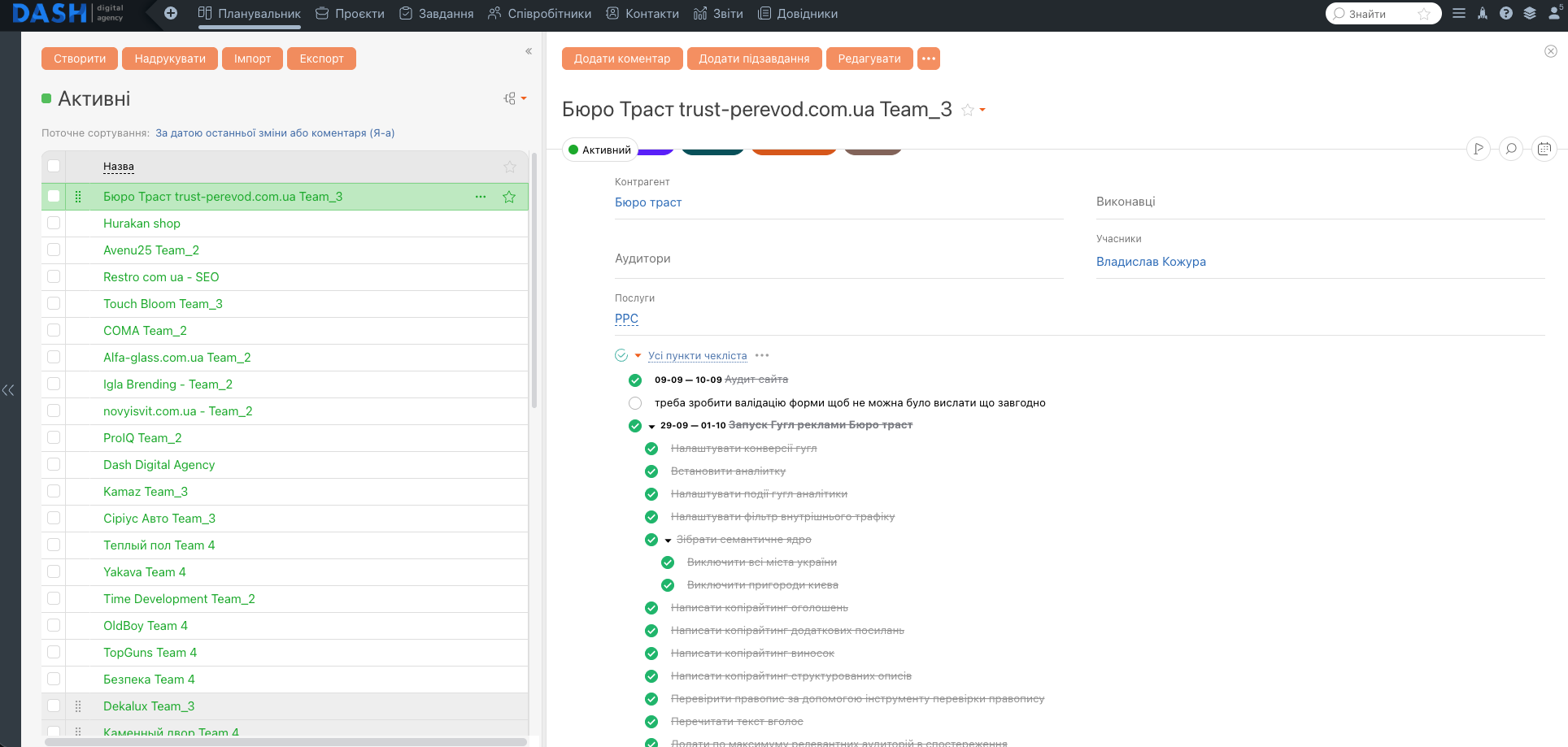
Task: Tick the unchecked валідацію форми checklist item
Action: point(635,403)
